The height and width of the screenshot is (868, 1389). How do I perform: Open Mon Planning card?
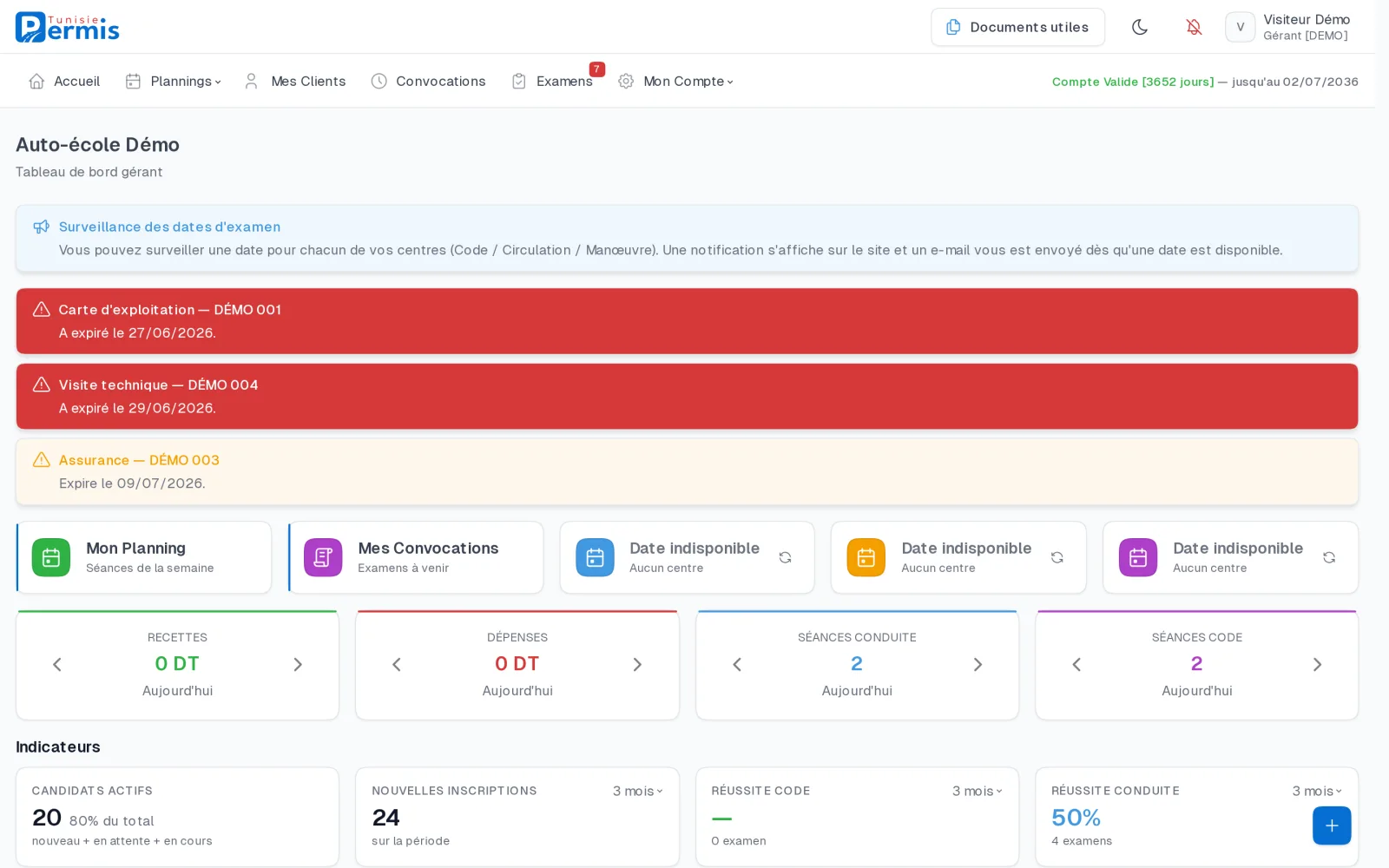click(144, 557)
